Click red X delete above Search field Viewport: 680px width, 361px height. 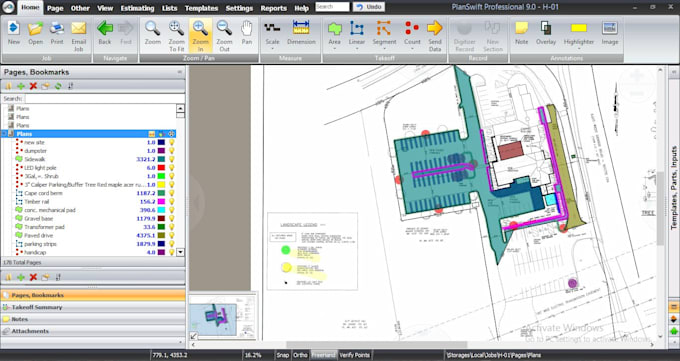[x=33, y=86]
